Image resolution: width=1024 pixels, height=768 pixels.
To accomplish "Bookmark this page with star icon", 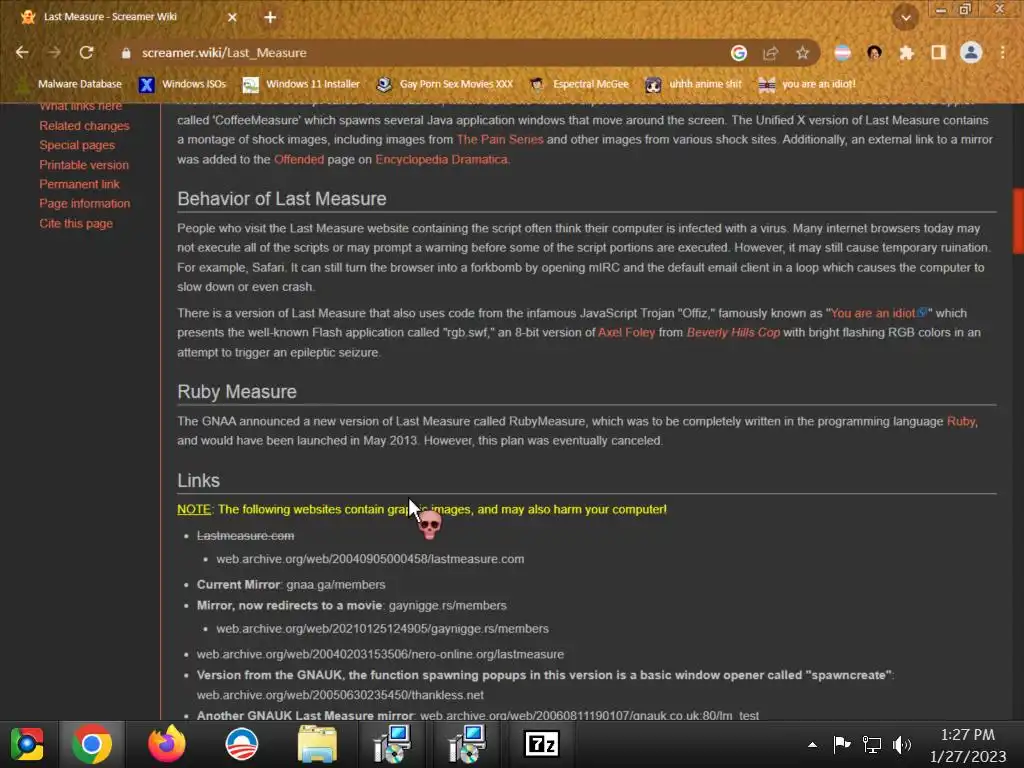I will click(x=803, y=53).
